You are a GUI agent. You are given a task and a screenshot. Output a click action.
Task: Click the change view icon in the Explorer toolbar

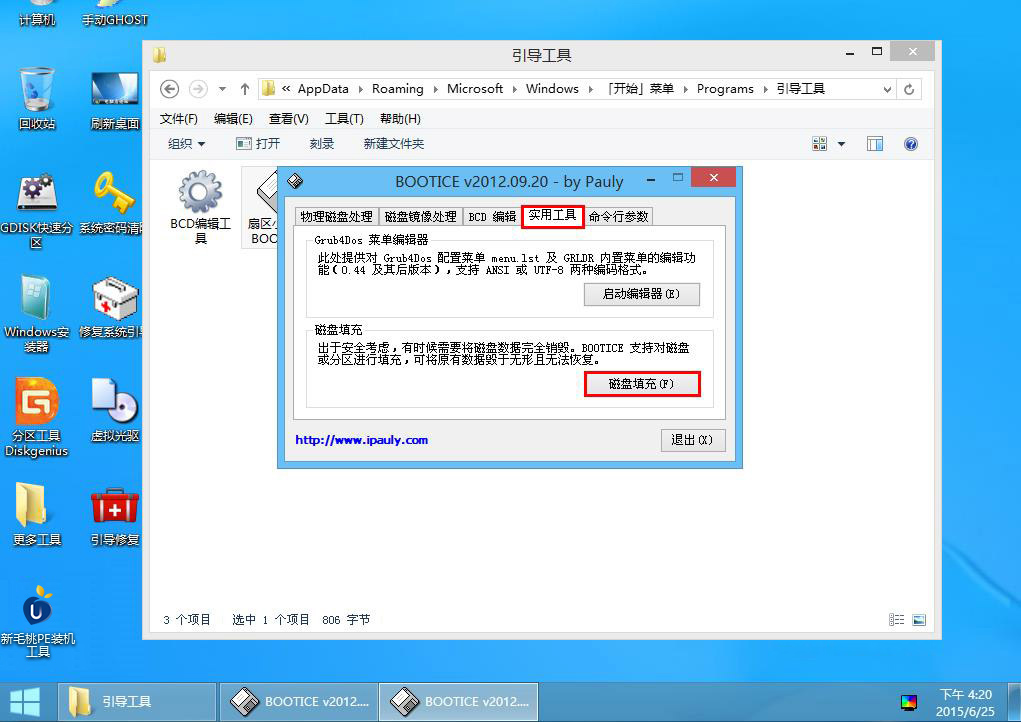820,144
